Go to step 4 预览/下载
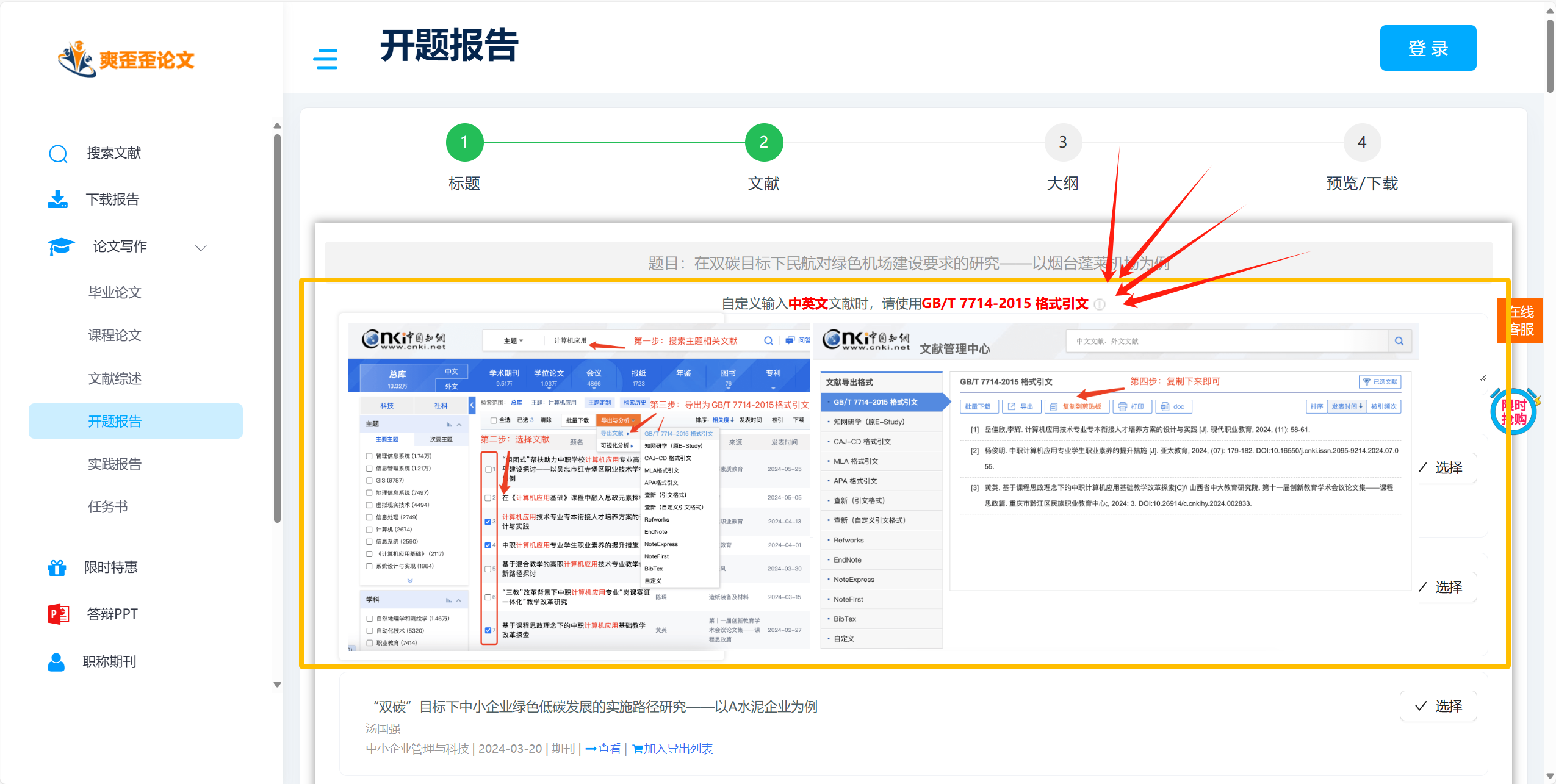This screenshot has height=784, width=1556. tap(1361, 142)
